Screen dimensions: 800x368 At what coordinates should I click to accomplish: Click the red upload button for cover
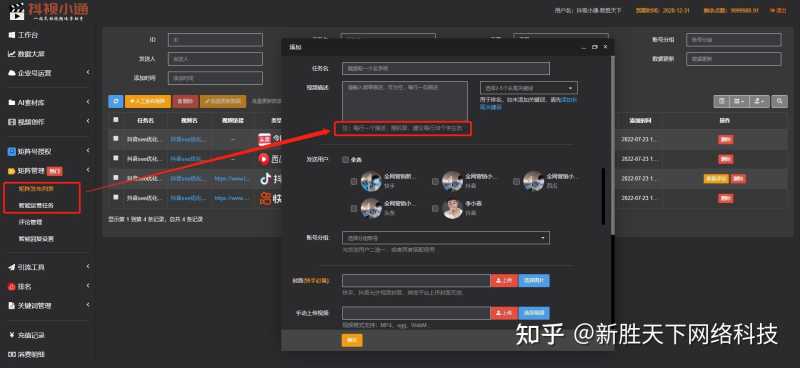pos(504,281)
